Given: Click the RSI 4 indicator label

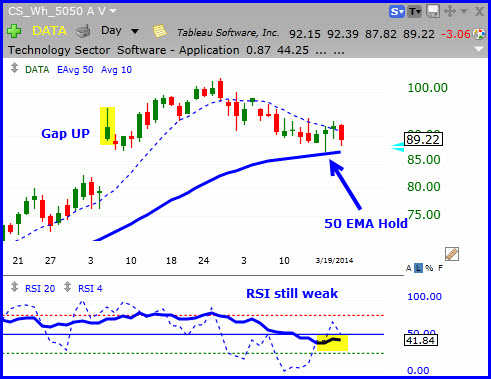Looking at the screenshot, I should coord(90,288).
